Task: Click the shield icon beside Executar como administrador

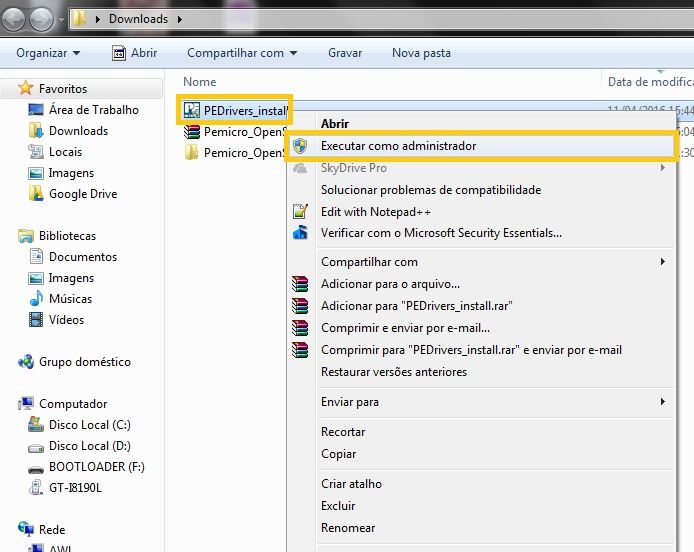Action: click(300, 146)
